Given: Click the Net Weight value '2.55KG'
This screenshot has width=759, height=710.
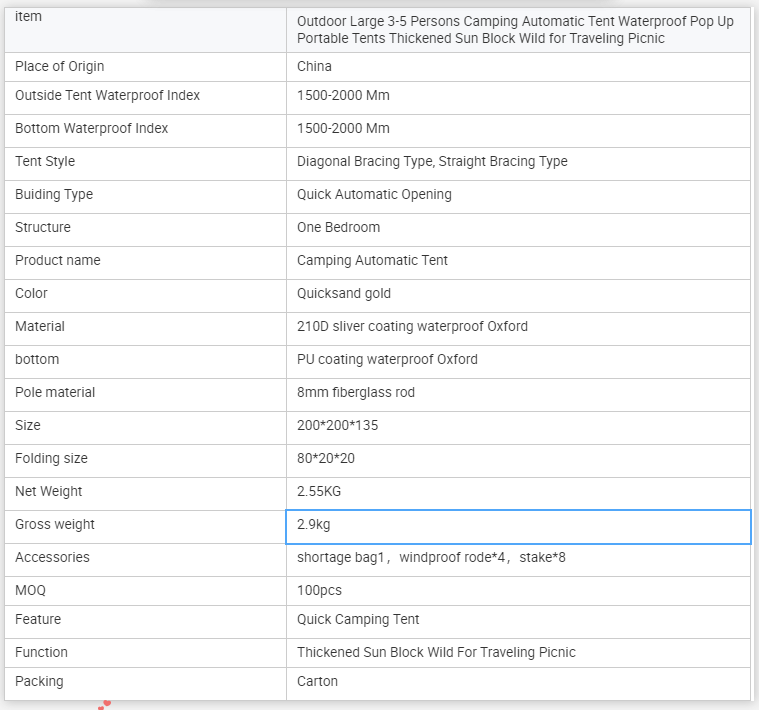Looking at the screenshot, I should coord(320,492).
